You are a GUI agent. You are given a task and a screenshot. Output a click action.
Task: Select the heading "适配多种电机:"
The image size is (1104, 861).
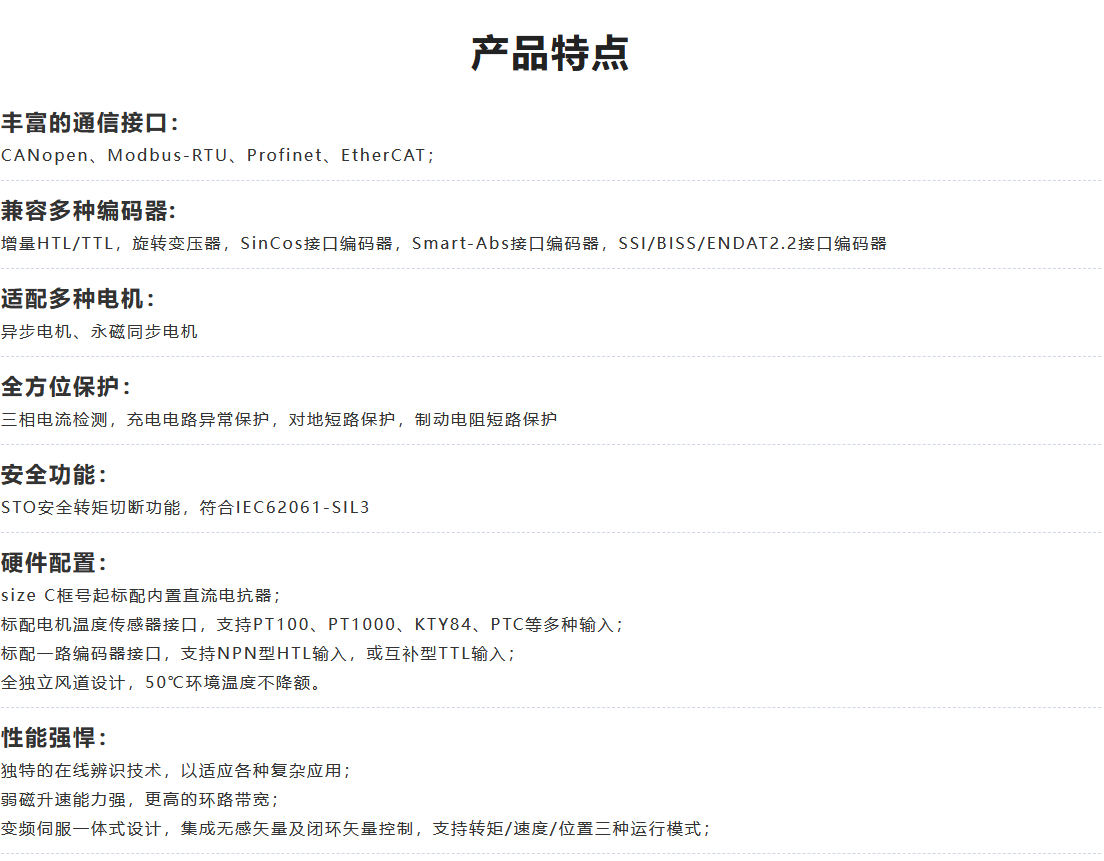pyautogui.click(x=78, y=299)
